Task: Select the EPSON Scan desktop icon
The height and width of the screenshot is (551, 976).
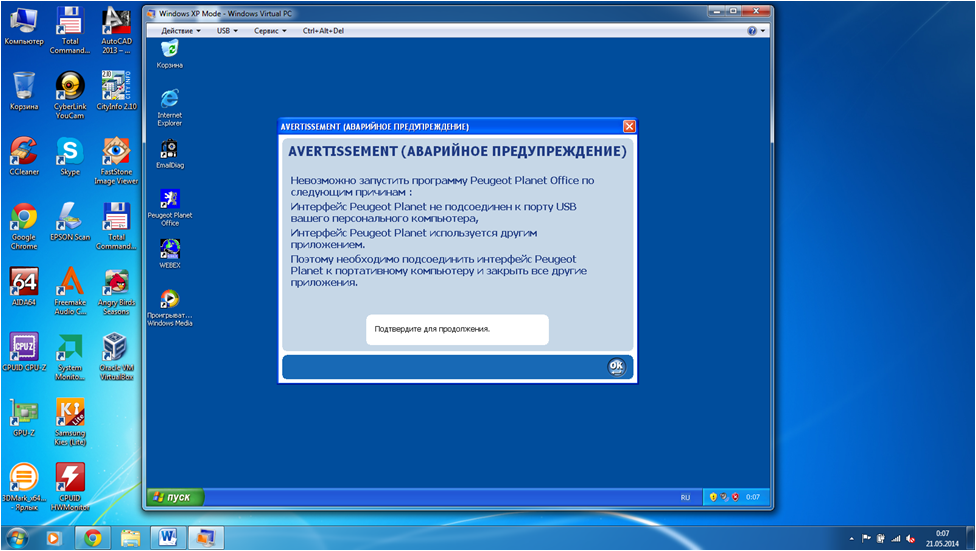Action: (x=70, y=222)
